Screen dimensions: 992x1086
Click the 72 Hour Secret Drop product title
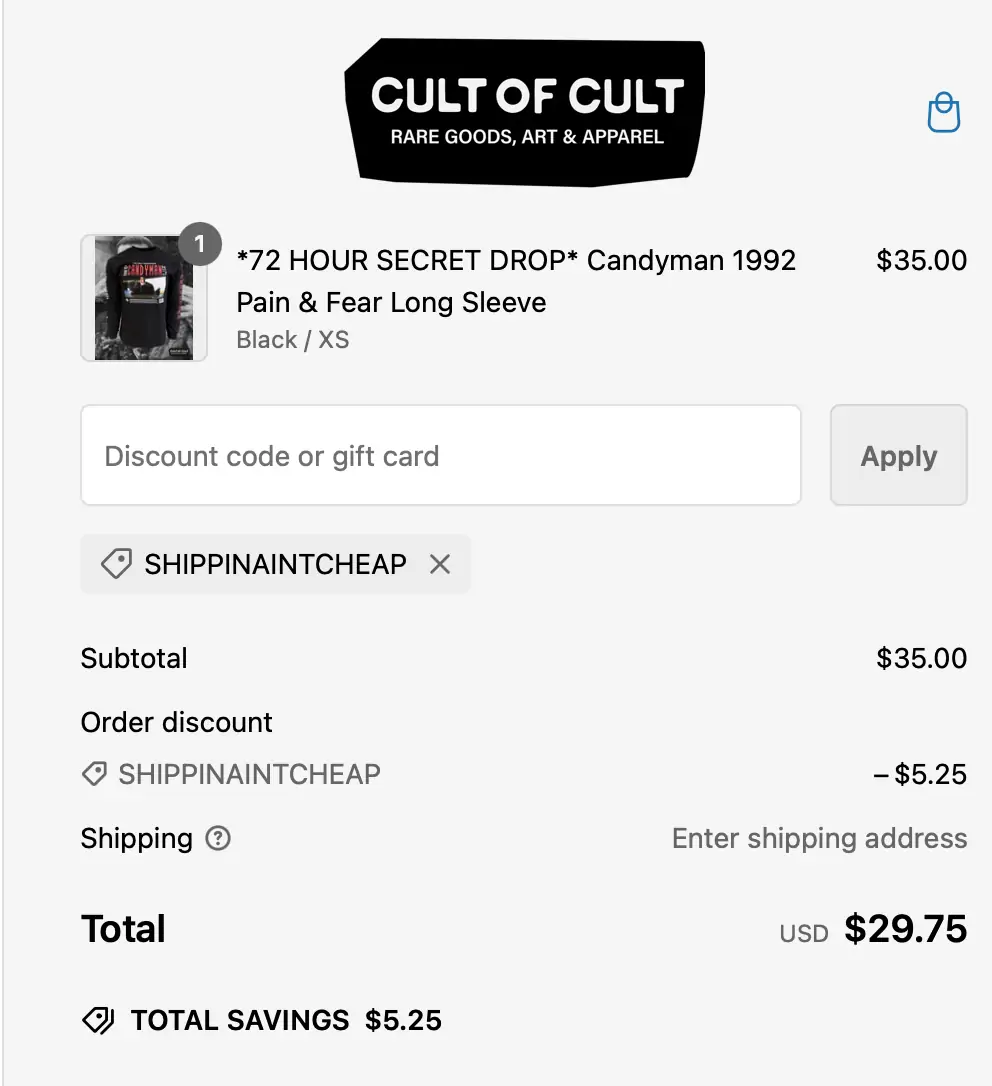(x=516, y=281)
